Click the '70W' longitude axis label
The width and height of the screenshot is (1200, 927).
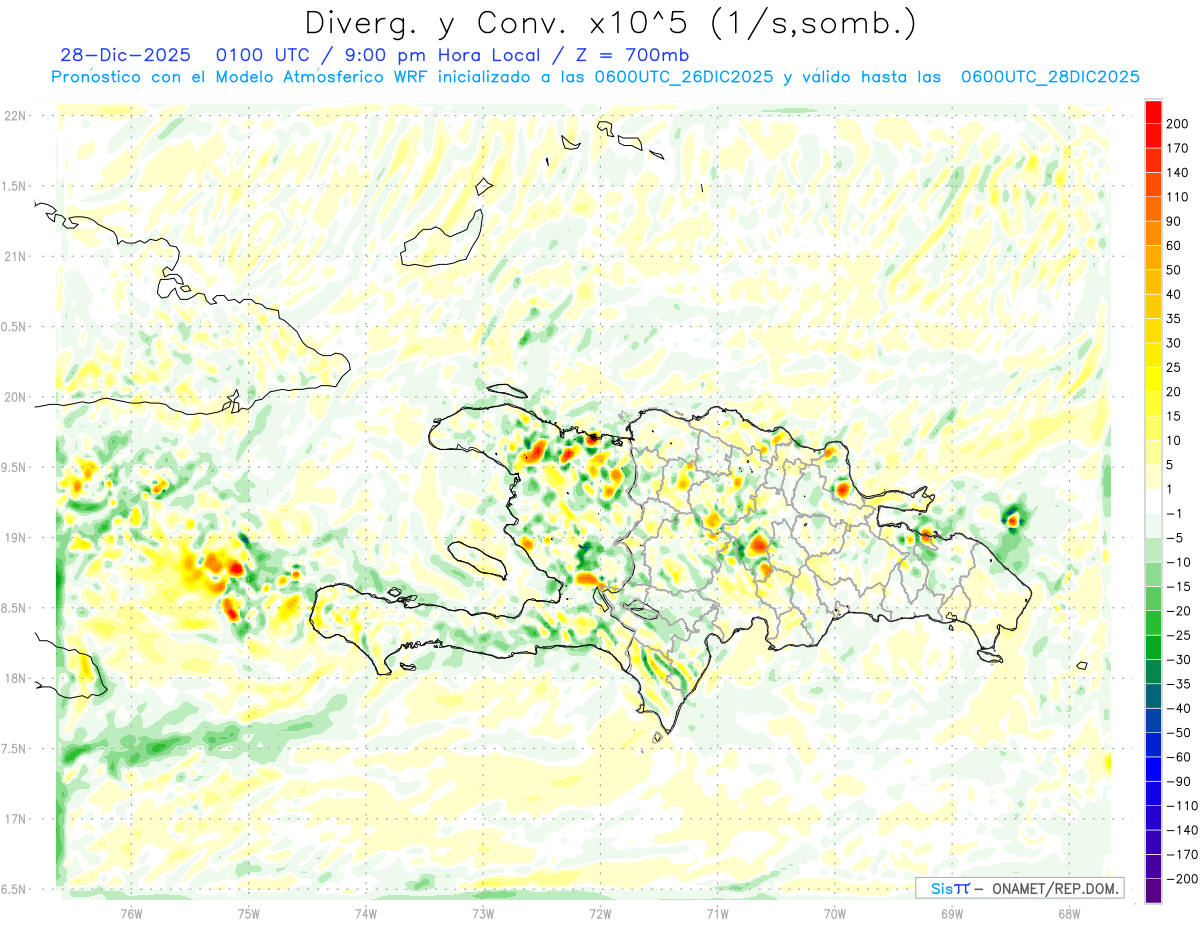coord(834,913)
